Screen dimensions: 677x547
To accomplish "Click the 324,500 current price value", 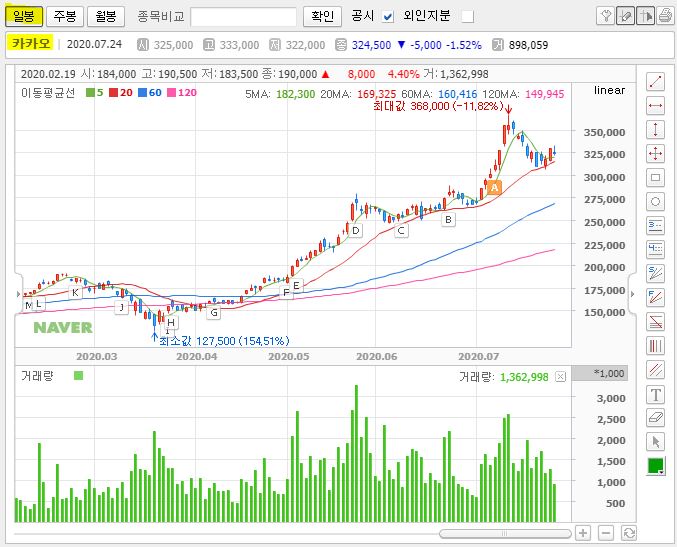I will [371, 45].
